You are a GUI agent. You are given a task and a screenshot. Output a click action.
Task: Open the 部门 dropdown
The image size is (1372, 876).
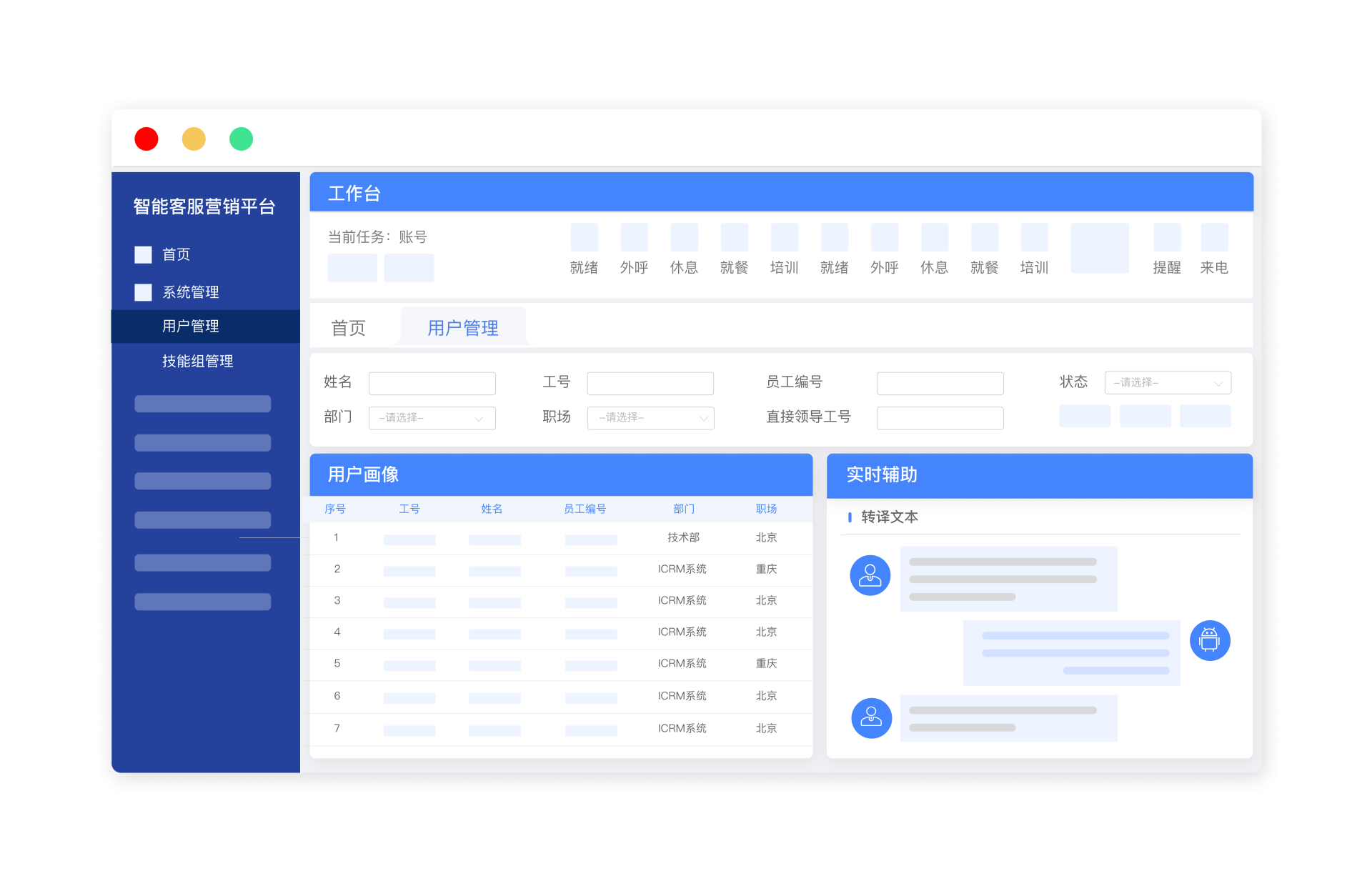pyautogui.click(x=432, y=418)
